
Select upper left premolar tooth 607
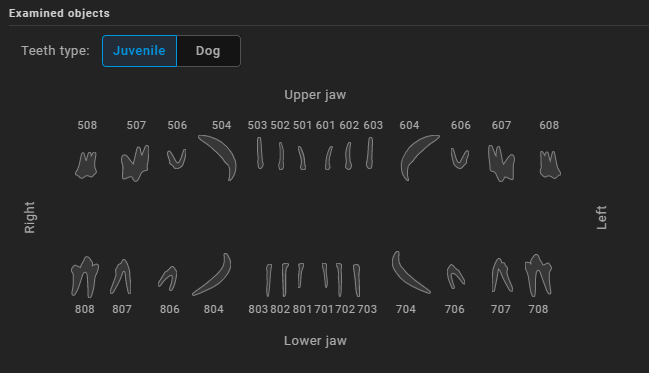coord(501,163)
